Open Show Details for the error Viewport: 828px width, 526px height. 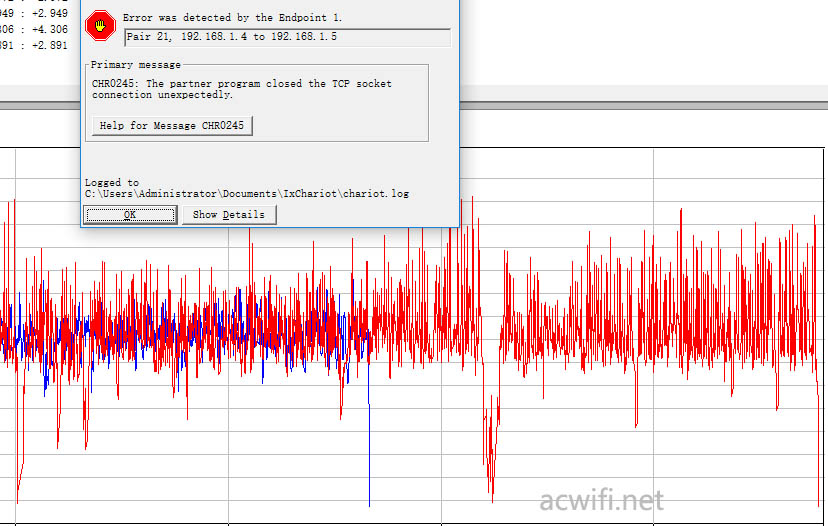229,215
